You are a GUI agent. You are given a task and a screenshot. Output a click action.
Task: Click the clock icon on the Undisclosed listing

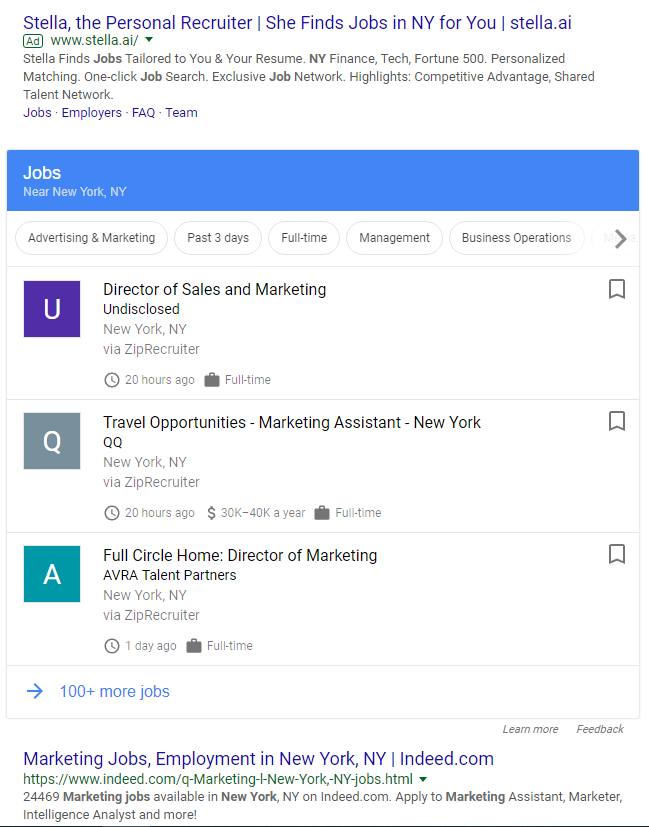112,380
